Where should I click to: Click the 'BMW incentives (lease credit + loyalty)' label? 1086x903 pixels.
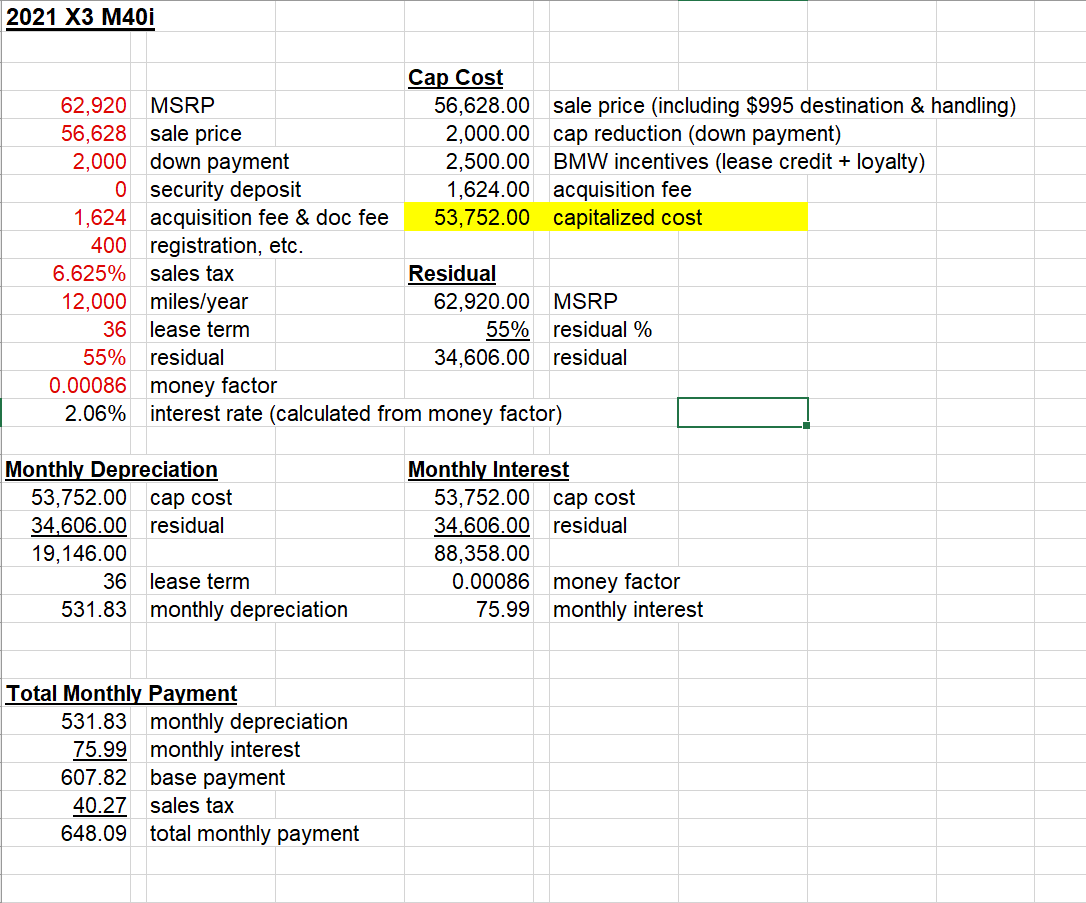[739, 161]
